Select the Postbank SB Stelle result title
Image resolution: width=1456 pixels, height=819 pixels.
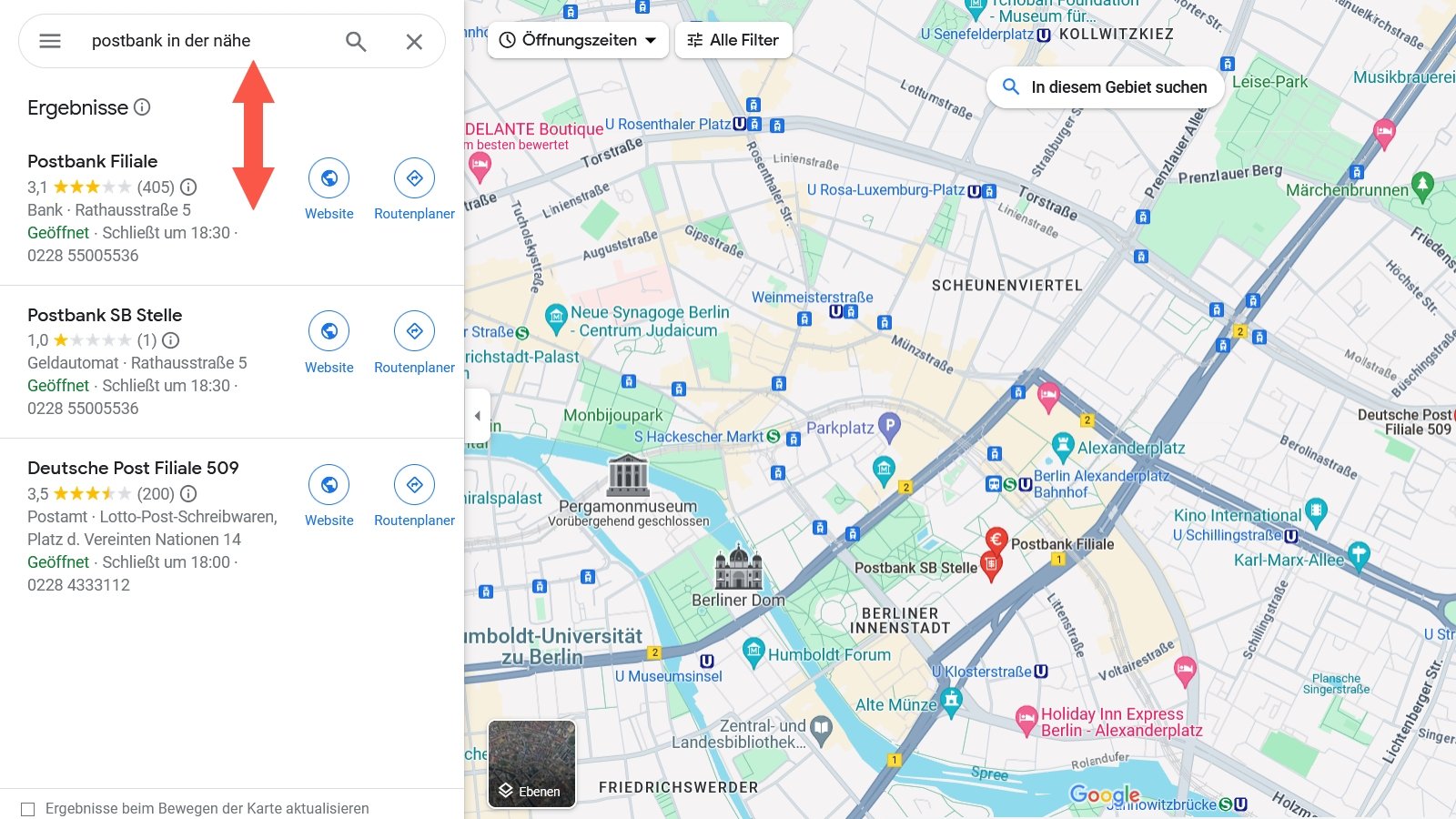coord(105,315)
